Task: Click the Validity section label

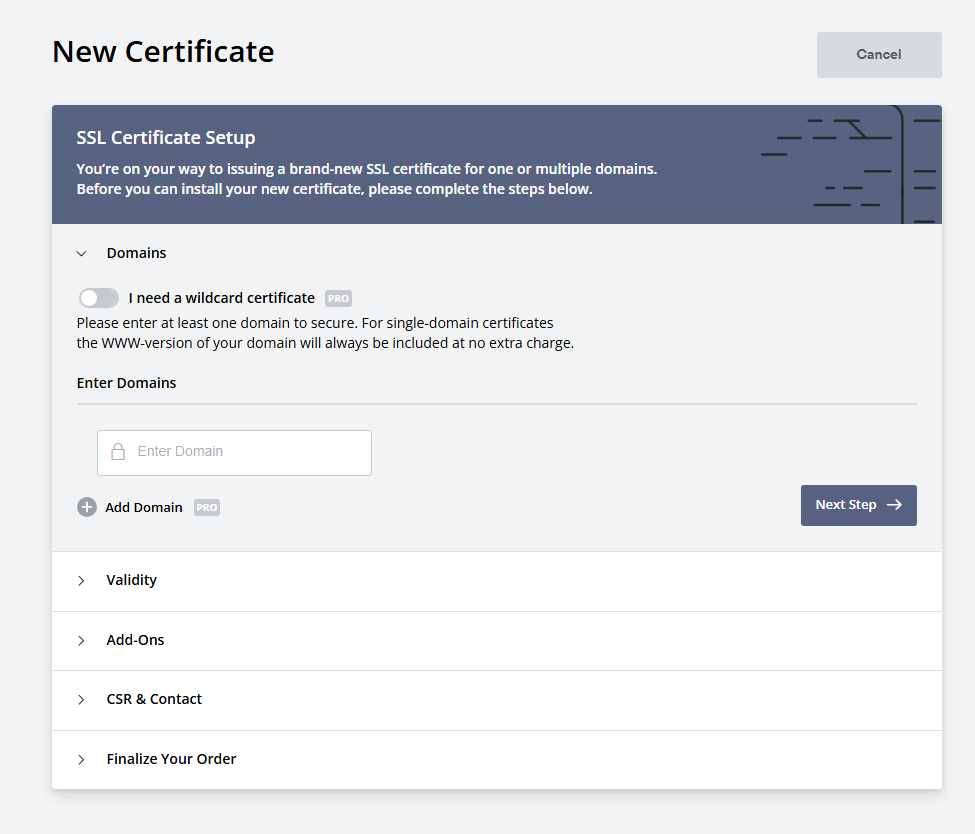Action: pyautogui.click(x=132, y=580)
